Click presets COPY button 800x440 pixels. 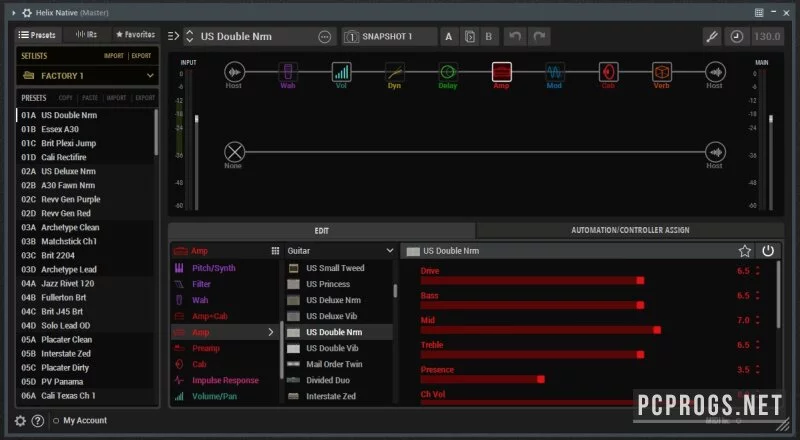coord(65,97)
